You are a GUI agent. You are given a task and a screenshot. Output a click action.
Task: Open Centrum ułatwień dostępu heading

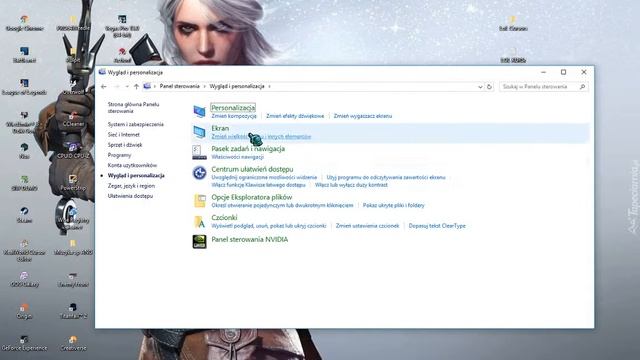click(x=252, y=169)
